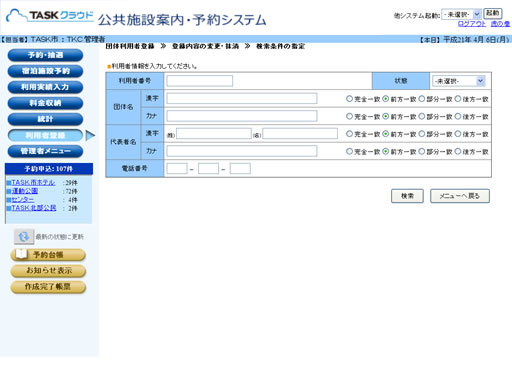The image size is (512, 384).
Task: Open the TASK市ホテル link
Action: [33, 182]
